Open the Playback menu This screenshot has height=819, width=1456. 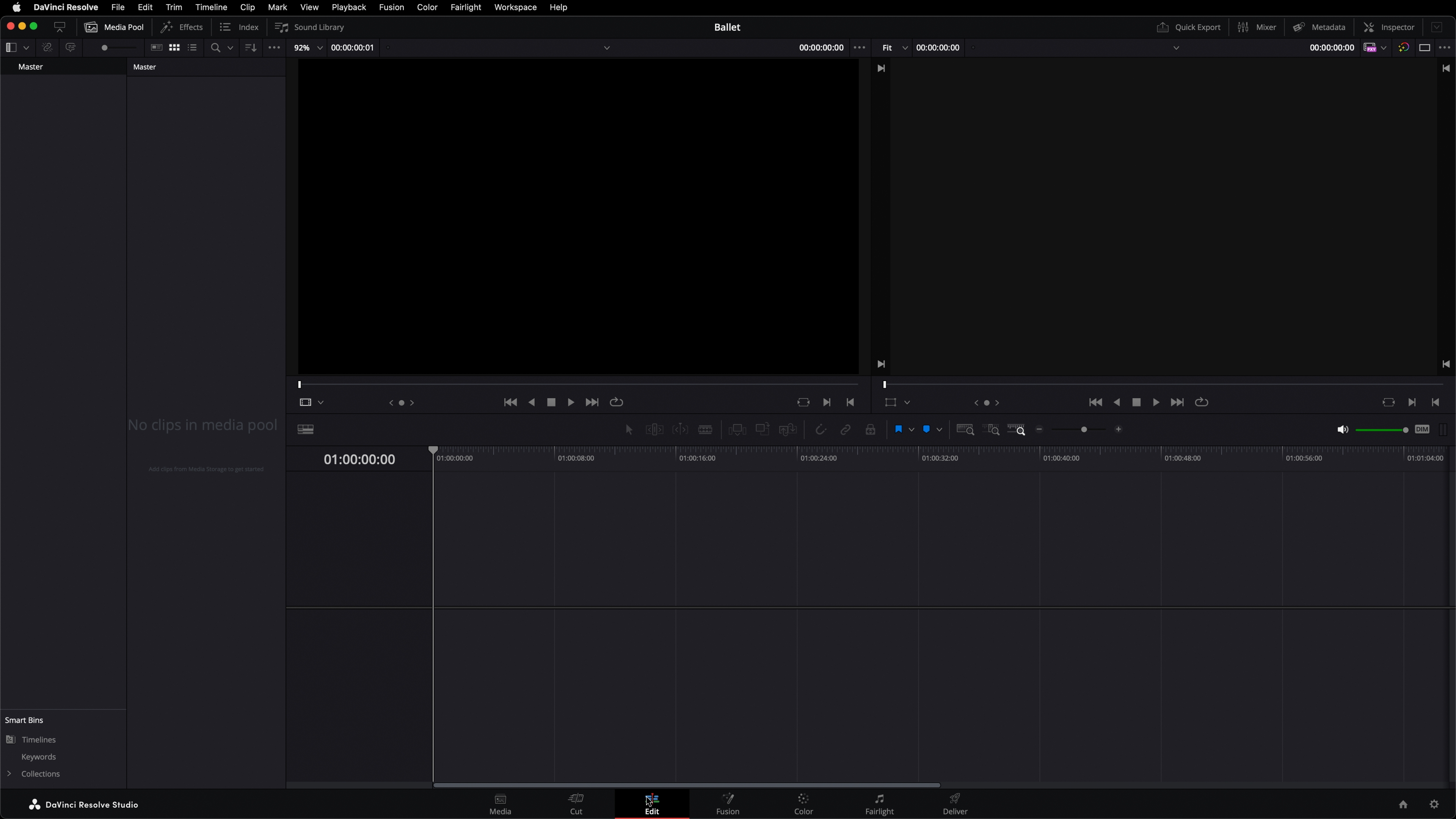click(x=348, y=7)
